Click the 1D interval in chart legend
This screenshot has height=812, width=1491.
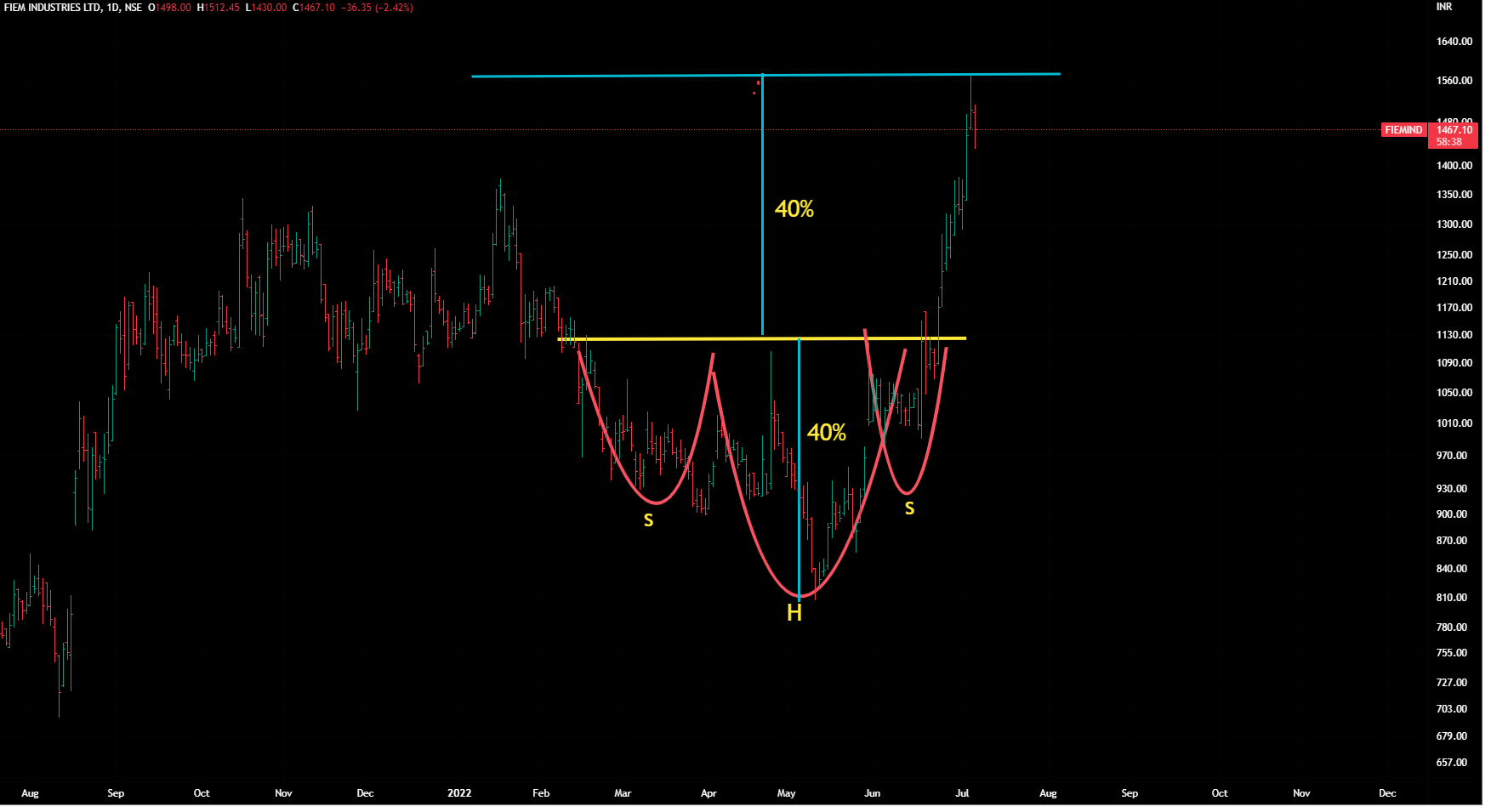tap(112, 8)
